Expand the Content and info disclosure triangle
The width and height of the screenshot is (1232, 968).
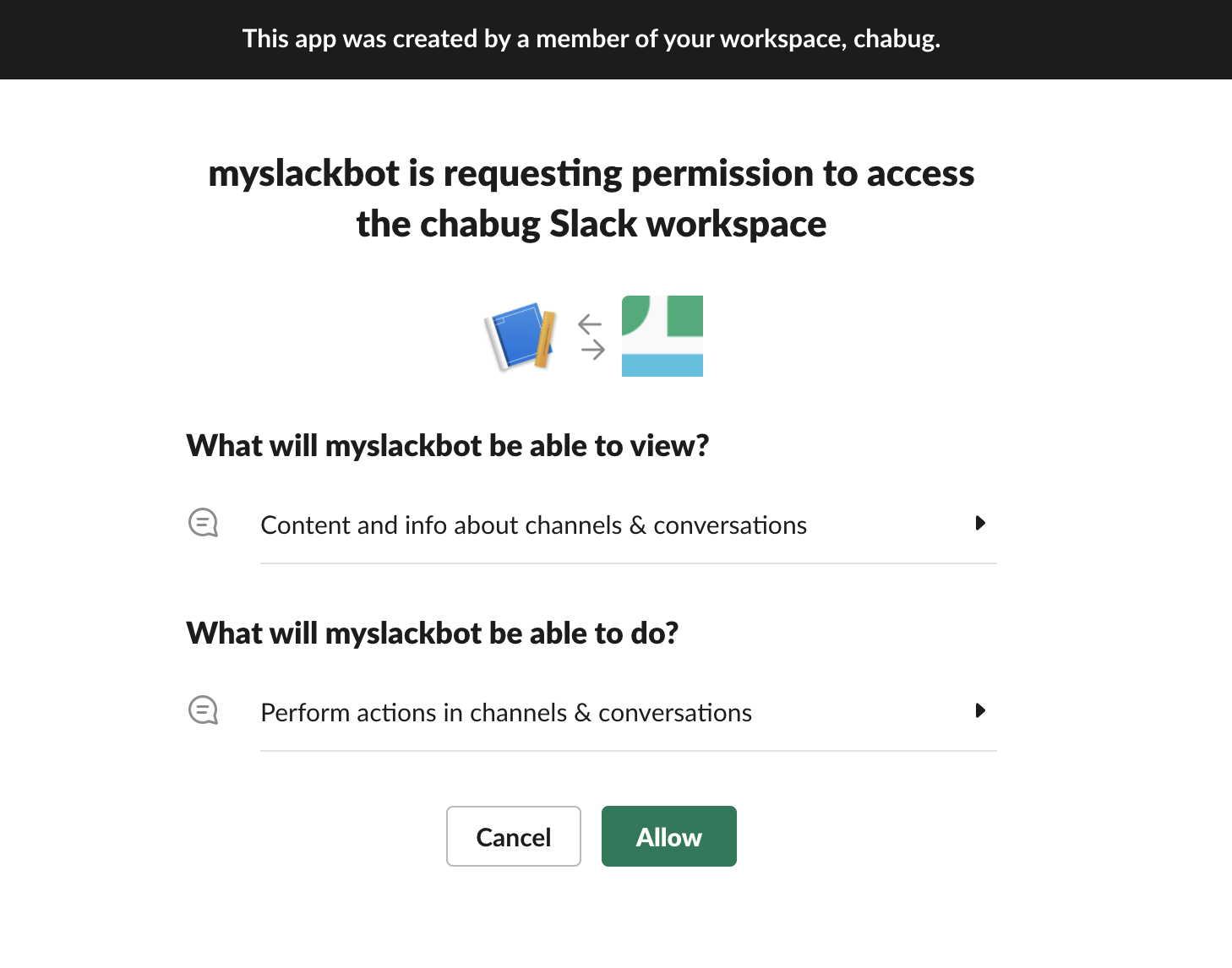[x=980, y=523]
